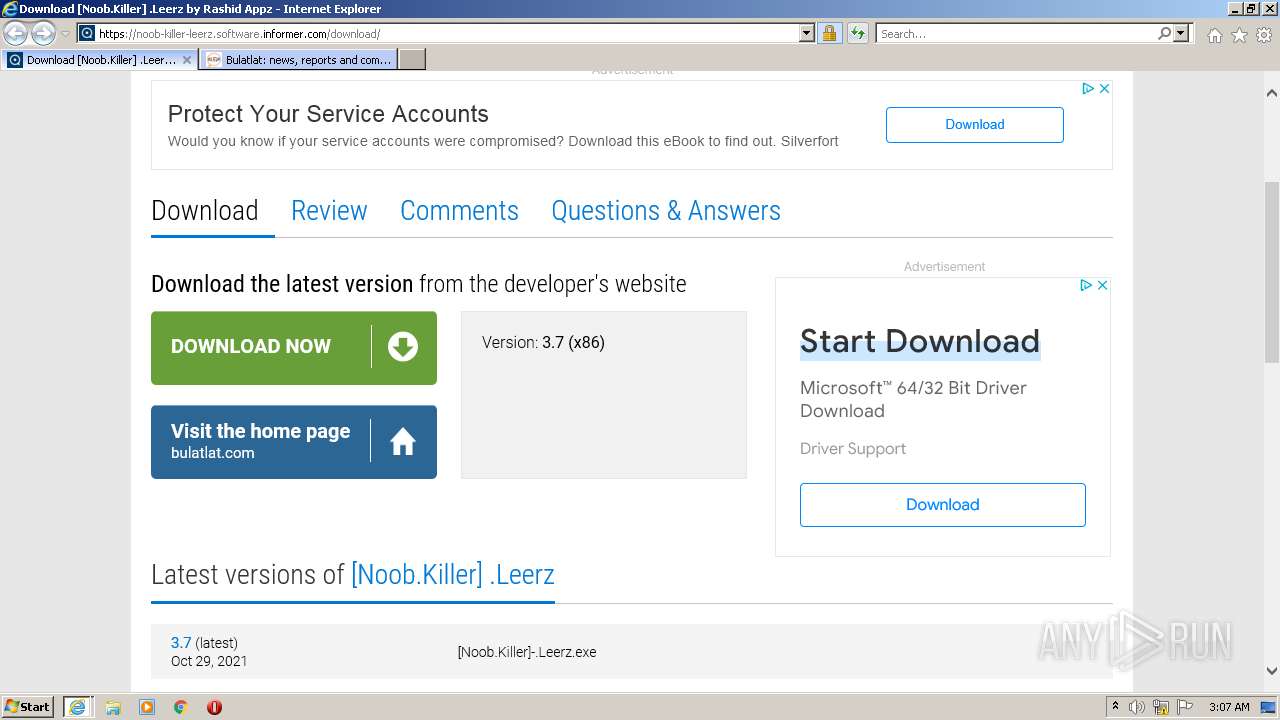Click into the browser Search box
Viewport: 1280px width, 720px height.
(x=1015, y=34)
